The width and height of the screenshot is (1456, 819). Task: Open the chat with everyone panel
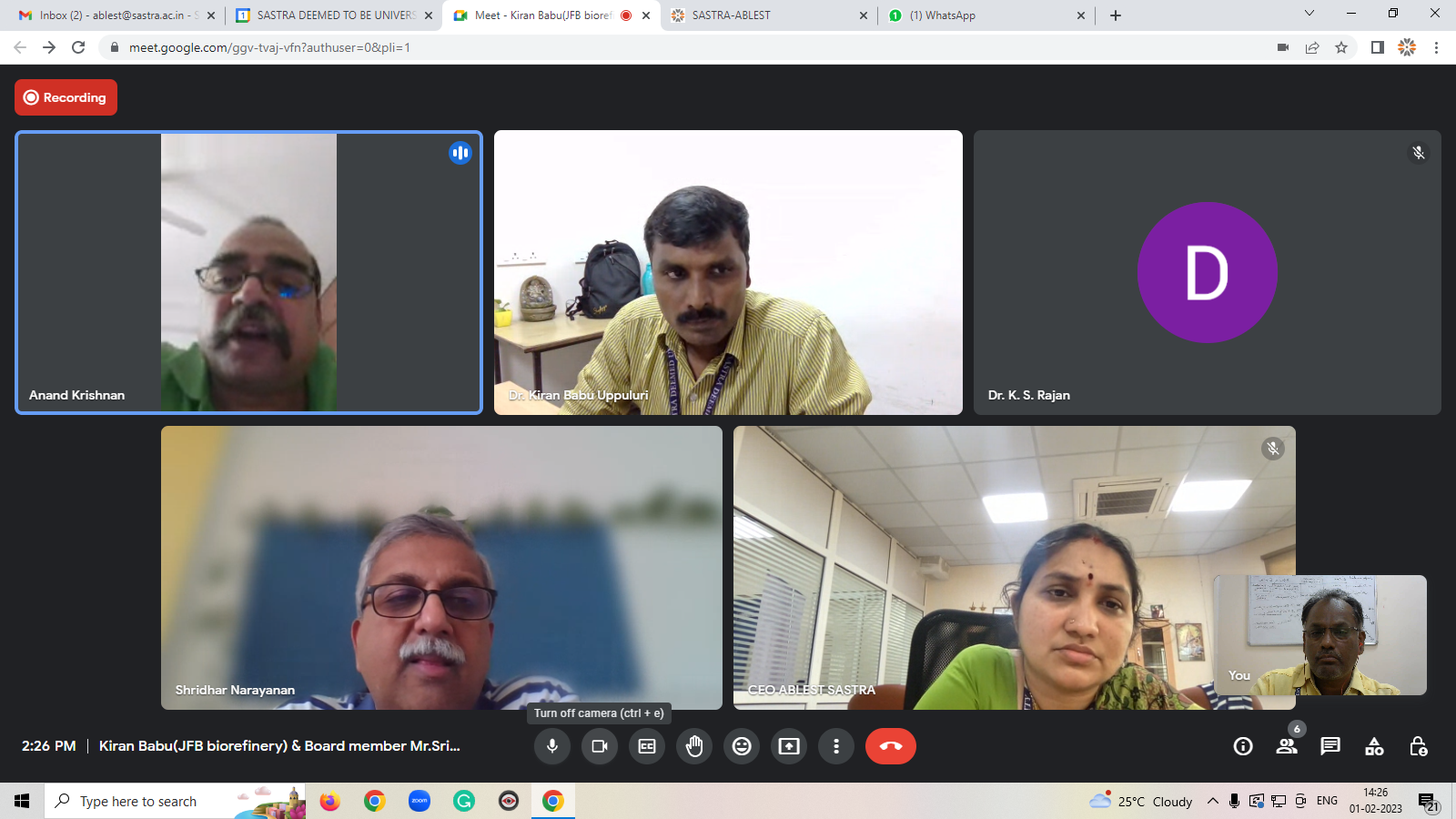point(1330,746)
